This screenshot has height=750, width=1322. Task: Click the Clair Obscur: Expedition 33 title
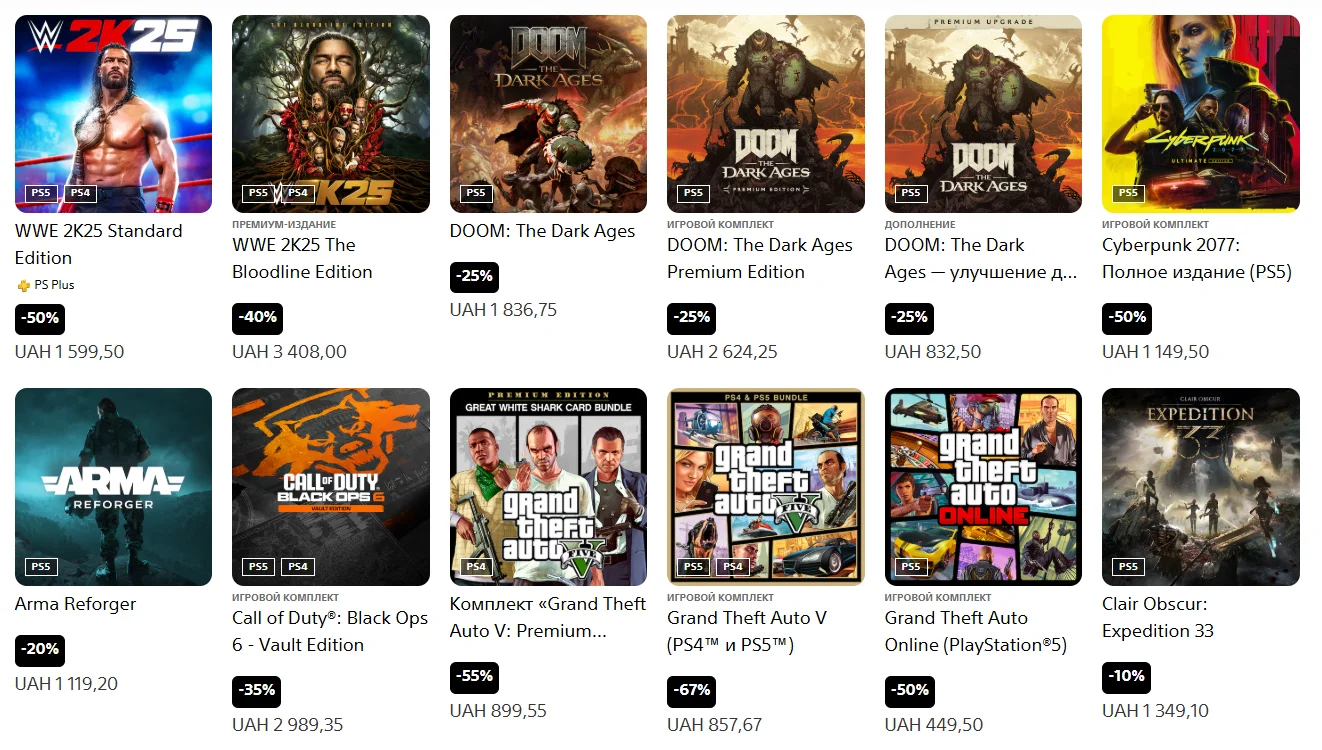click(1157, 617)
